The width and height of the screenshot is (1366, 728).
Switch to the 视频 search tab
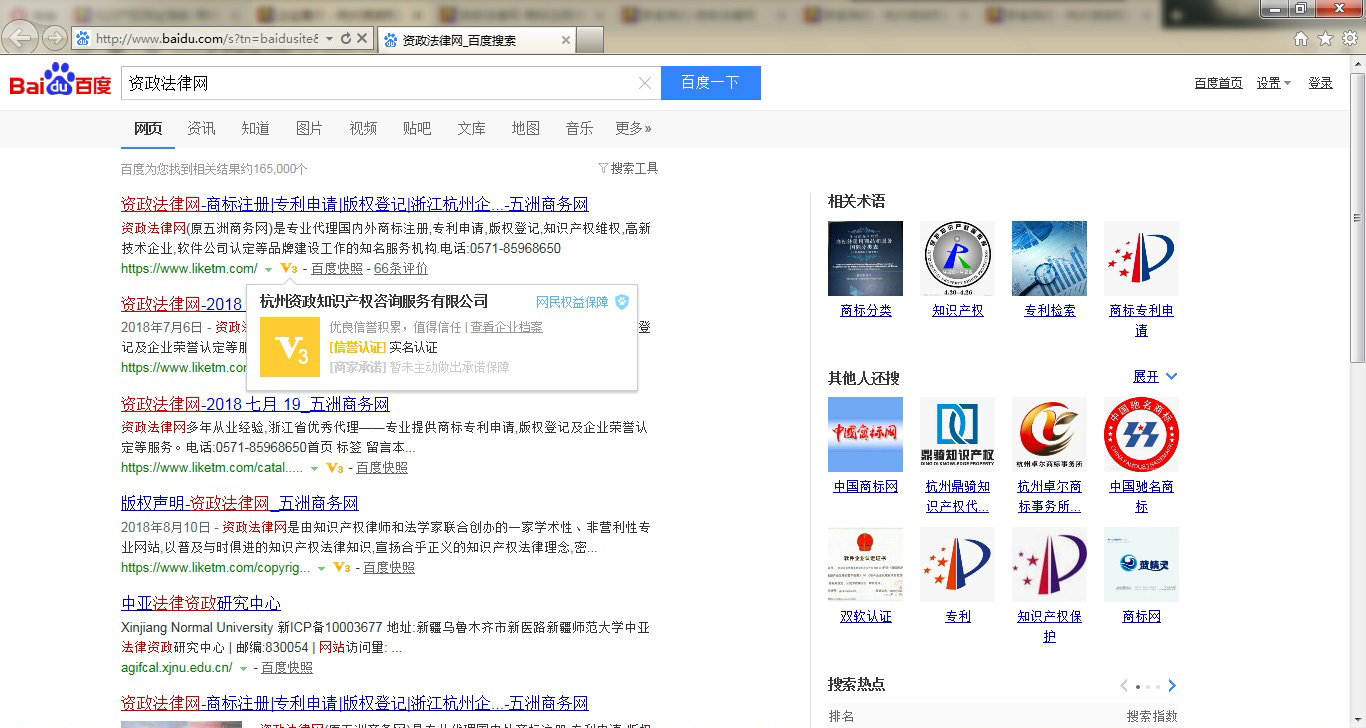click(x=363, y=128)
